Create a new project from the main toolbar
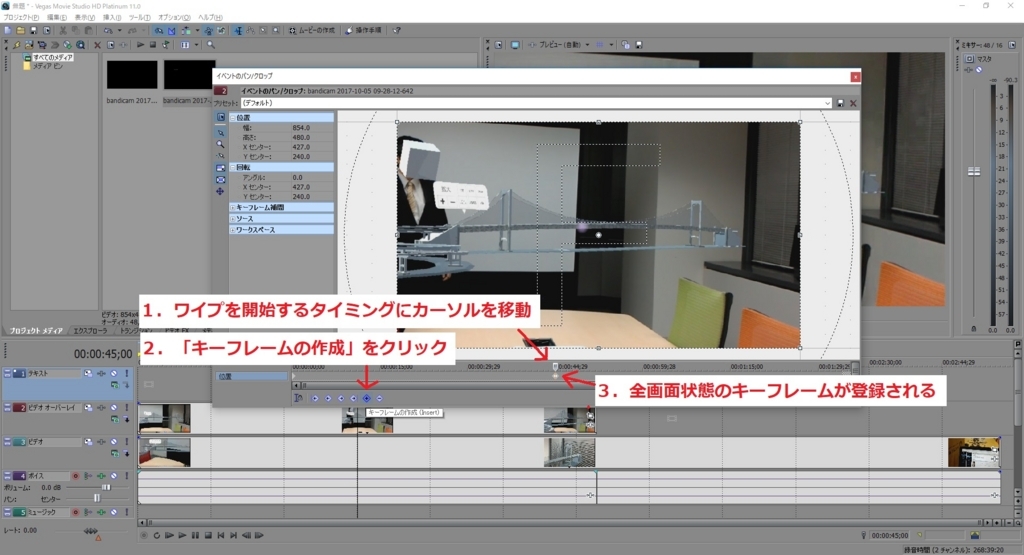 (8, 30)
